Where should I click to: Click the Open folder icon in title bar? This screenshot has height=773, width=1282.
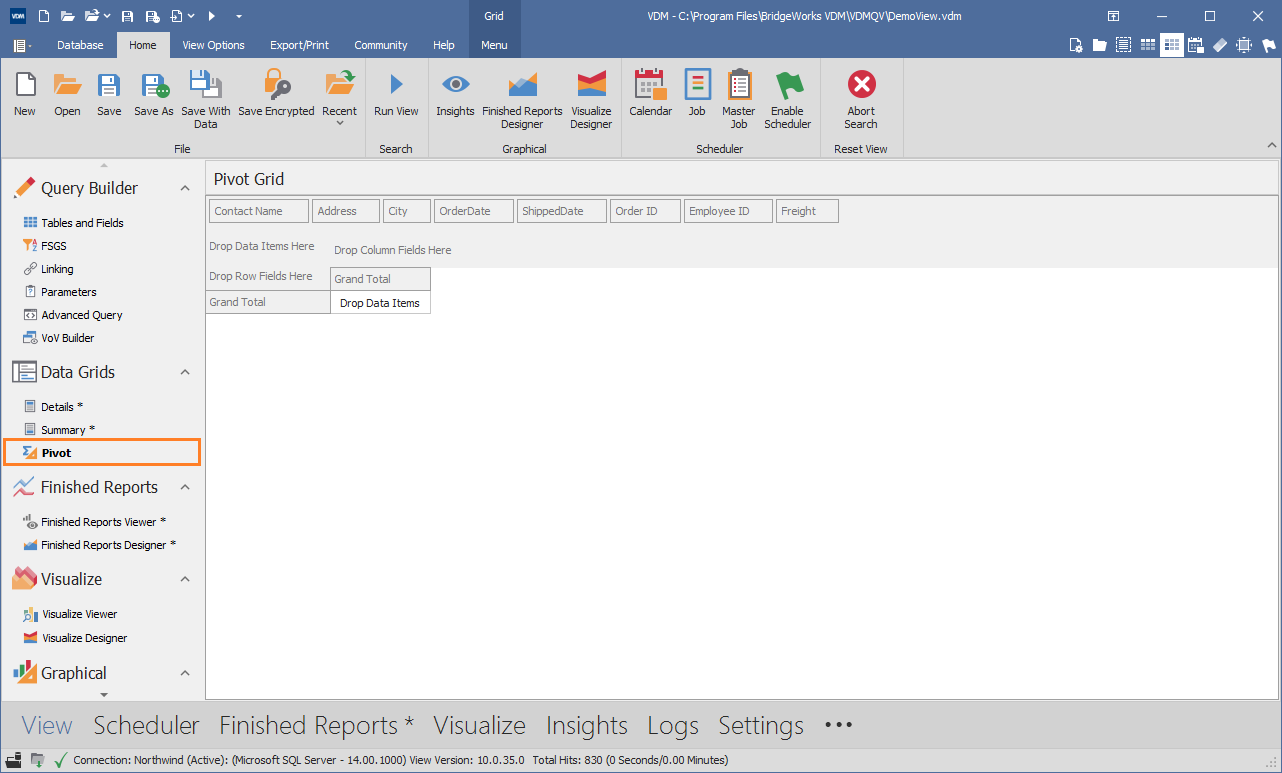point(67,16)
